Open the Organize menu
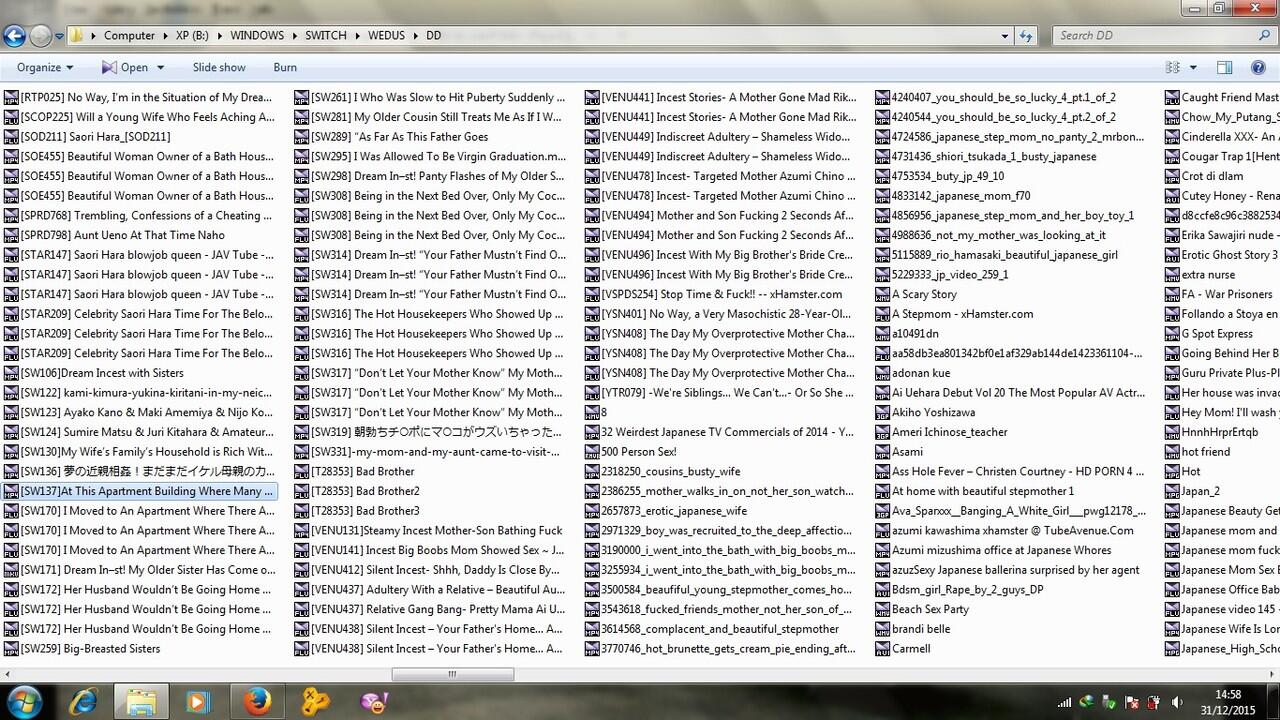Screen dimensions: 1280x720 tap(45, 68)
